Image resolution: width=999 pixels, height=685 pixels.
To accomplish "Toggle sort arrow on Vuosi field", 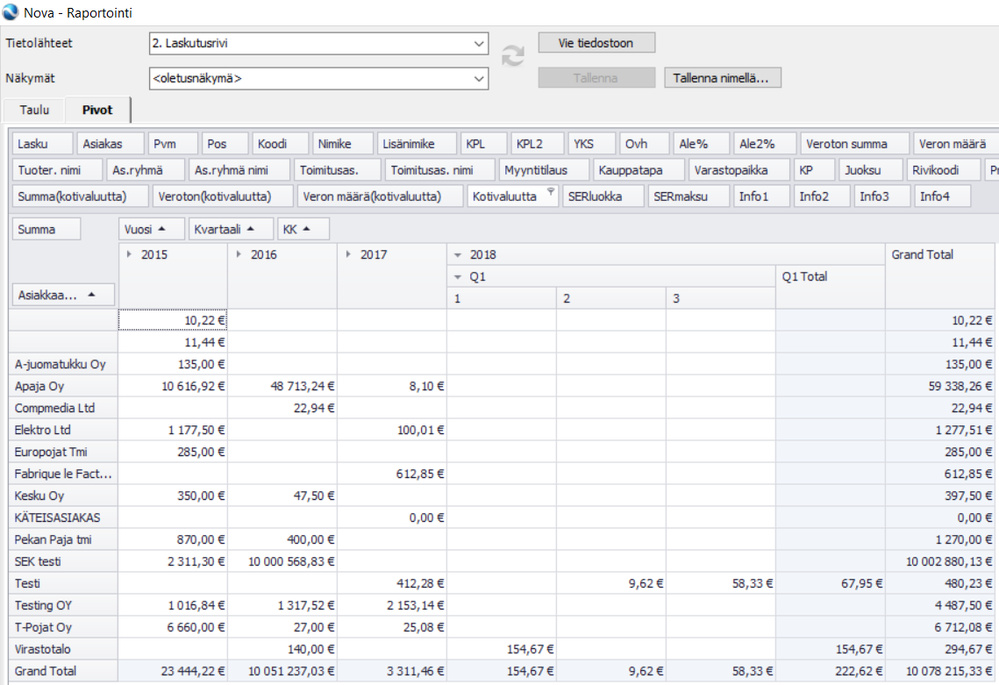I will (x=162, y=229).
